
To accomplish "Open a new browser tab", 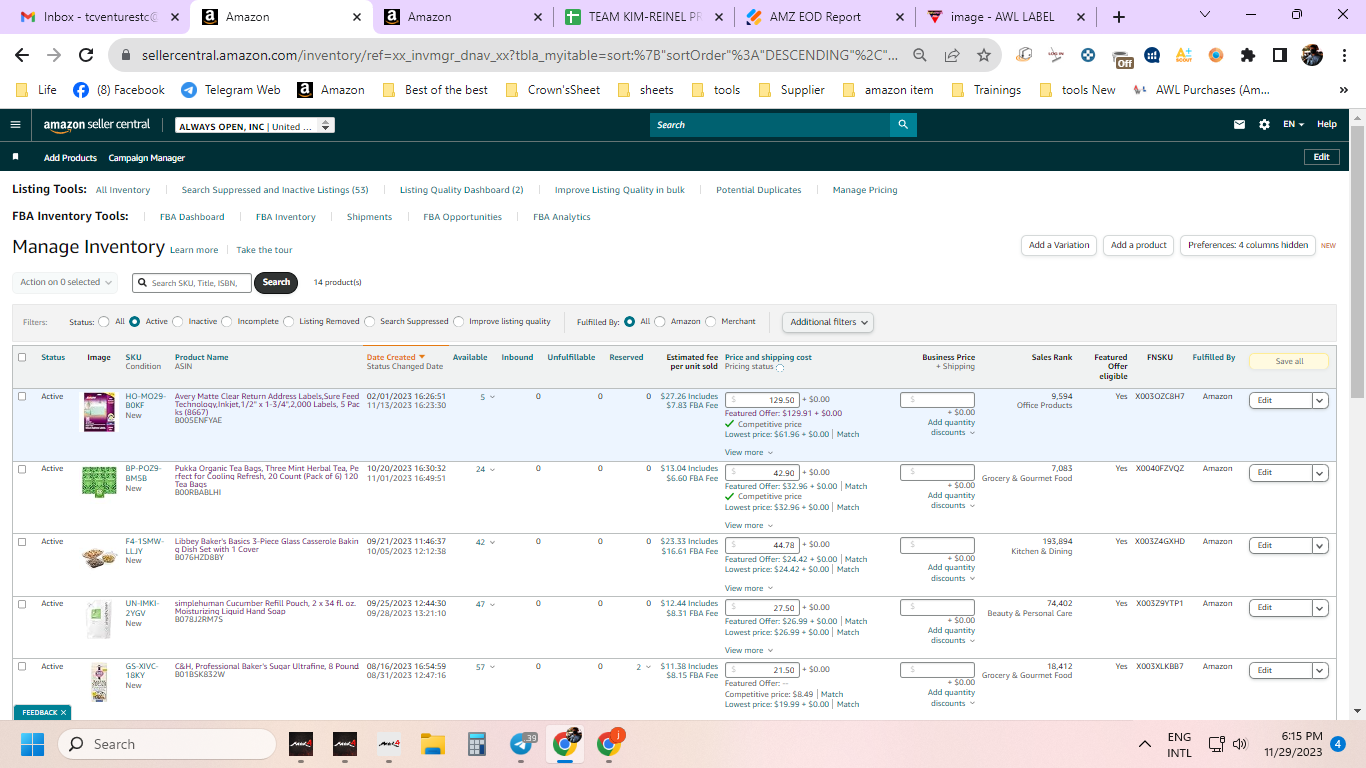I will pyautogui.click(x=1119, y=16).
